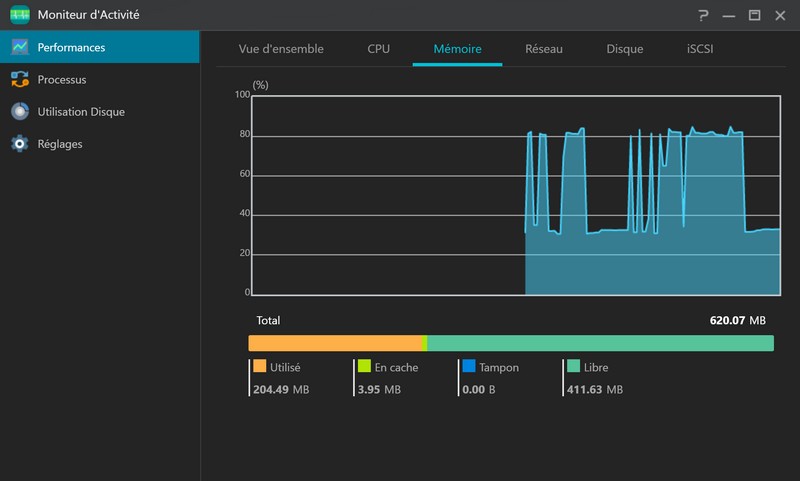Click the Moniteur d'Activité title text
This screenshot has height=481, width=800.
(x=88, y=15)
